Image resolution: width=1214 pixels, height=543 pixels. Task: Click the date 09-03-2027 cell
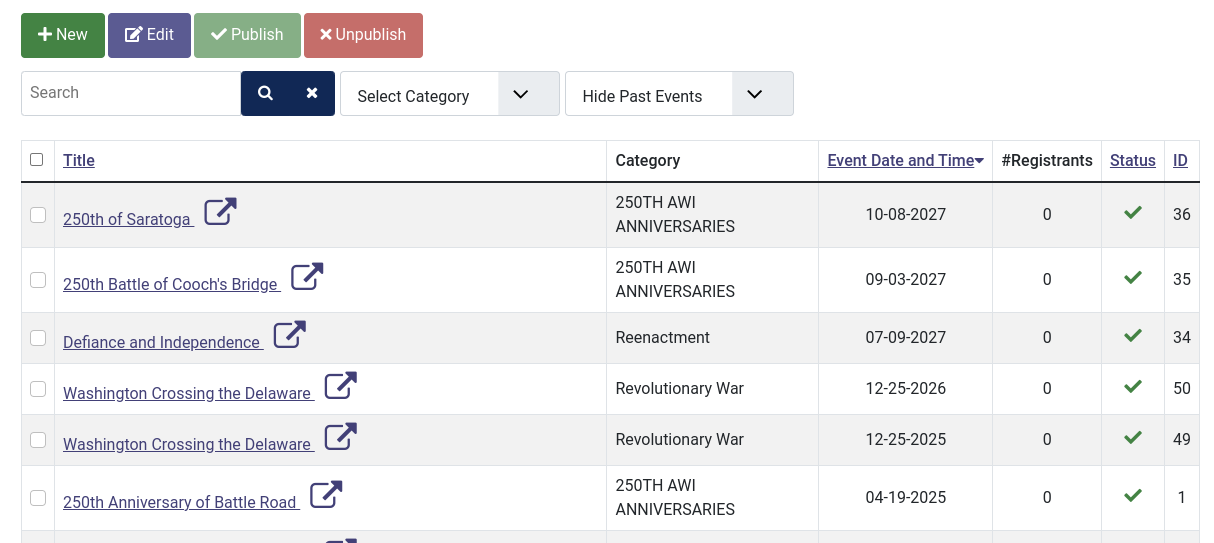click(x=905, y=279)
